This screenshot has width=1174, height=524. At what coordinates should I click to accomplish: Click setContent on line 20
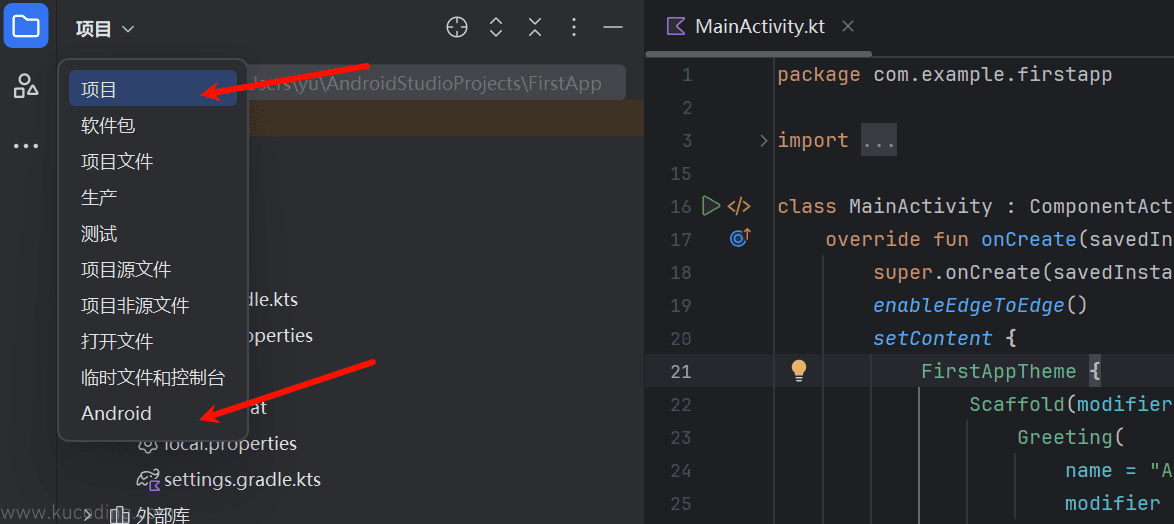(932, 338)
